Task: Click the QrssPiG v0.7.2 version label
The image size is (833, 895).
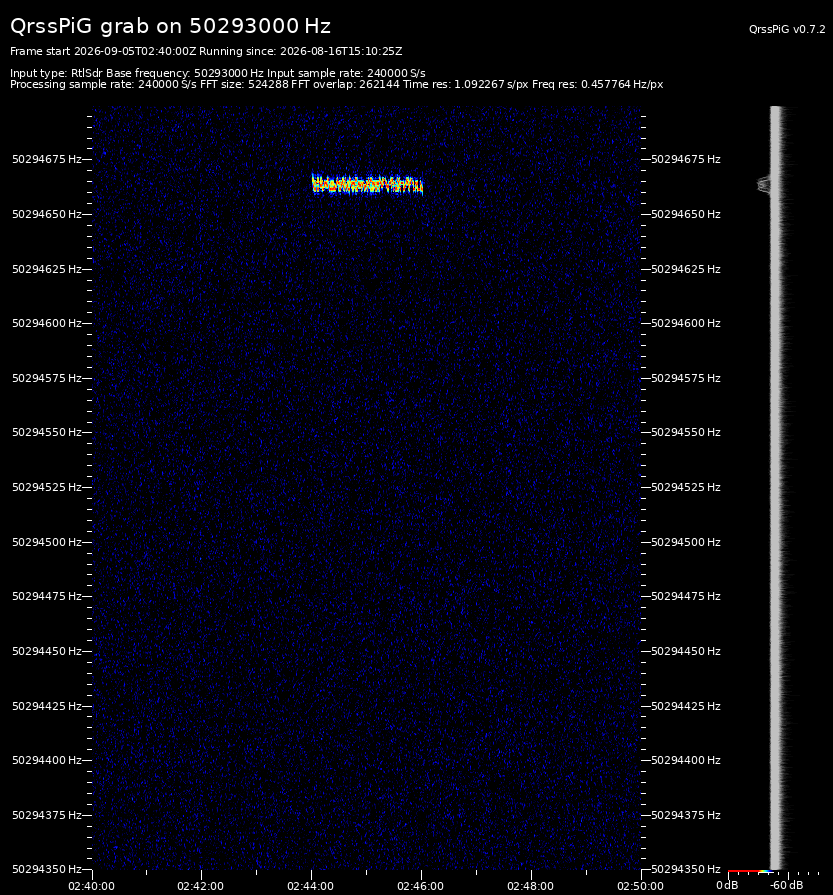Action: pyautogui.click(x=787, y=29)
